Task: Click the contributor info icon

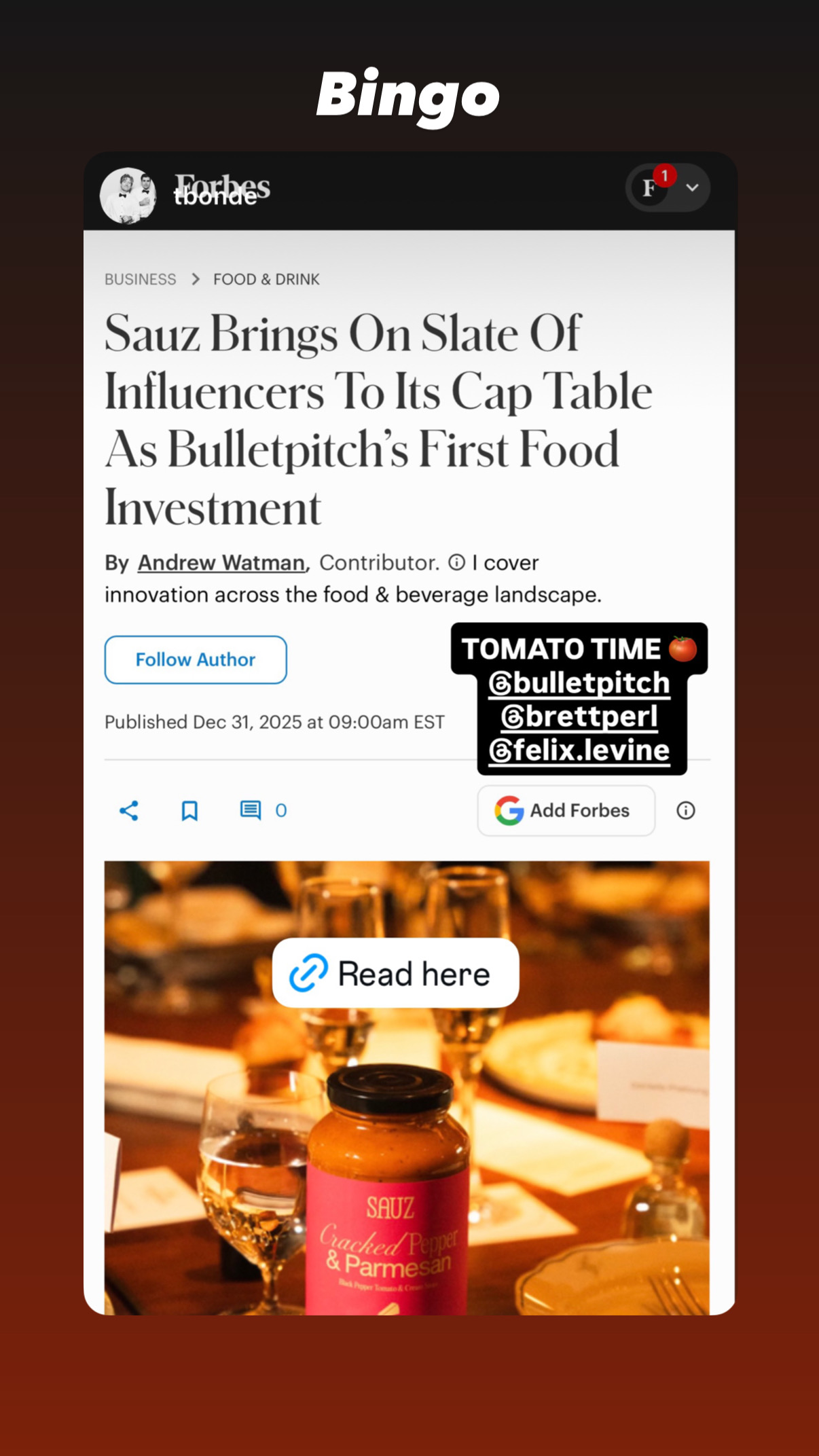Action: click(457, 562)
